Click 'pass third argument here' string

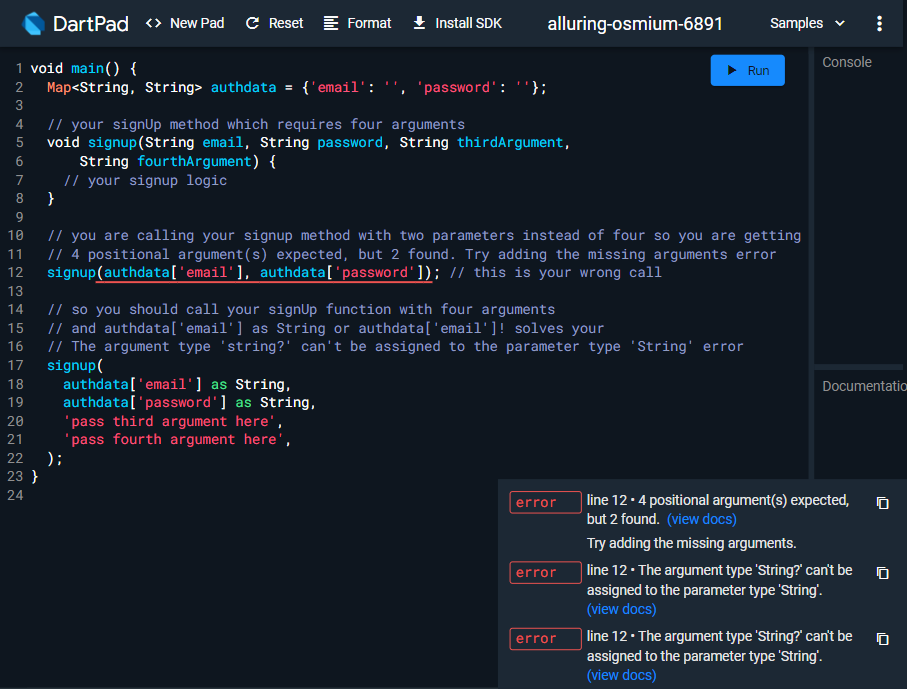coord(169,421)
